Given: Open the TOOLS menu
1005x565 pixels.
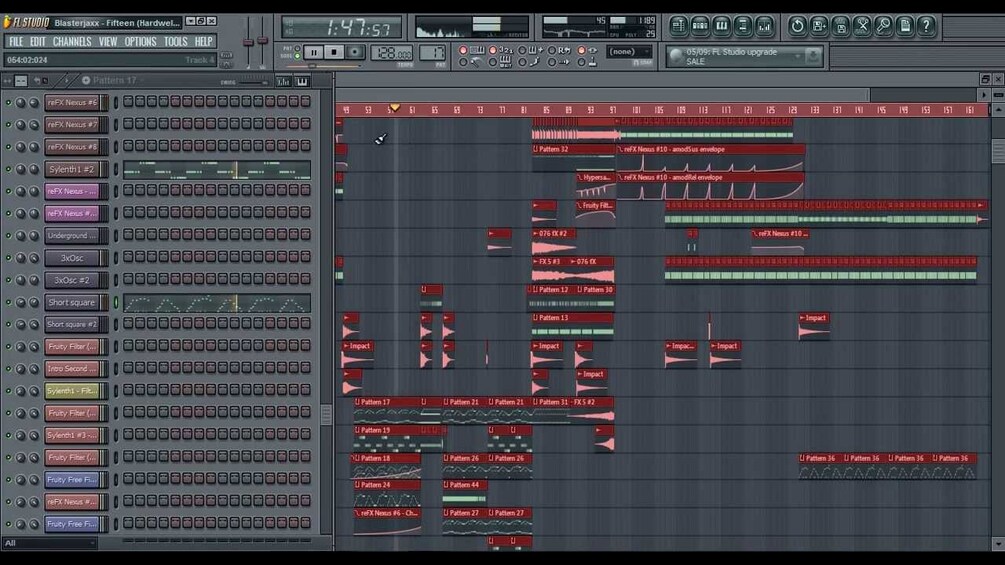Looking at the screenshot, I should 176,42.
